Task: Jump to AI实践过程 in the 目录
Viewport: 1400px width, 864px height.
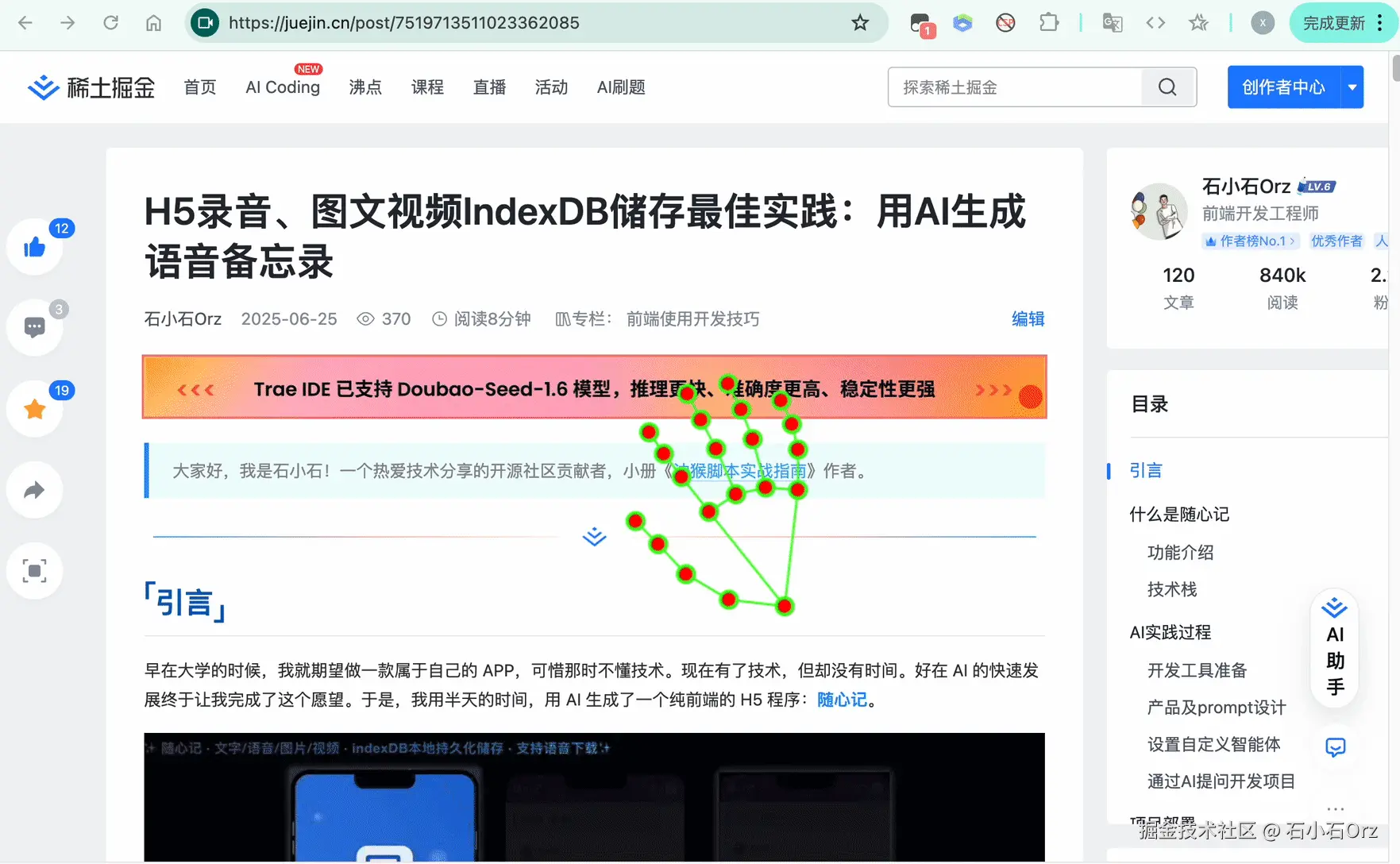Action: click(1171, 632)
